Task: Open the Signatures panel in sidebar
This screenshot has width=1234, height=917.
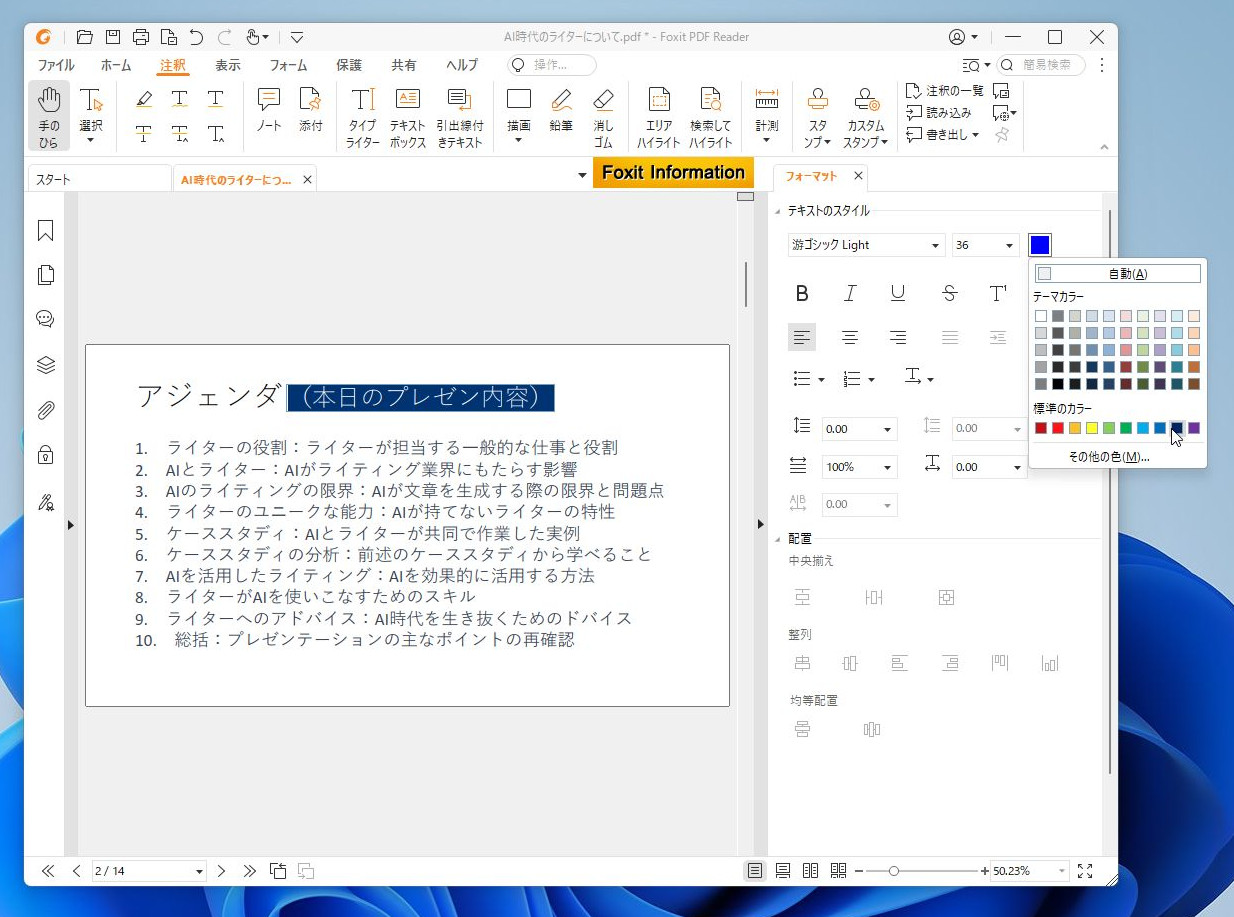Action: pos(45,501)
